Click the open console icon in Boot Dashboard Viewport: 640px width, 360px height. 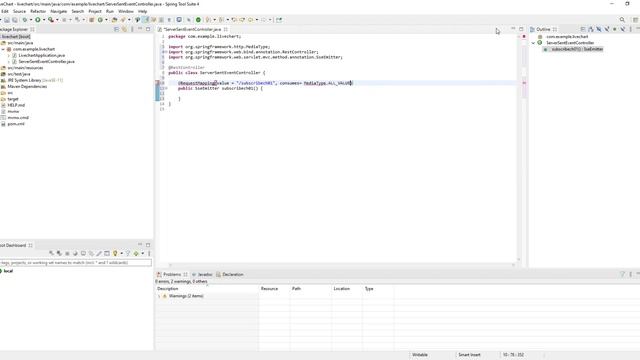[84, 253]
